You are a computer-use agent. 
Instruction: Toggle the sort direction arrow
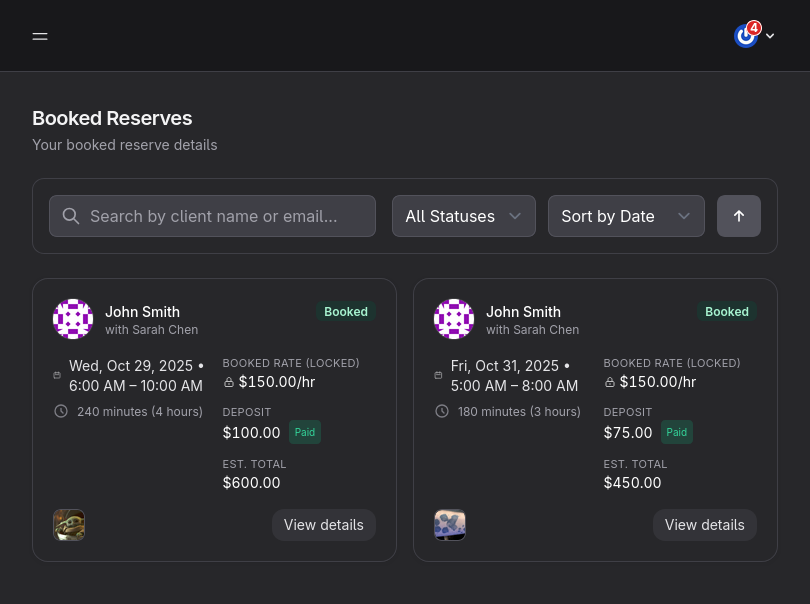[739, 216]
